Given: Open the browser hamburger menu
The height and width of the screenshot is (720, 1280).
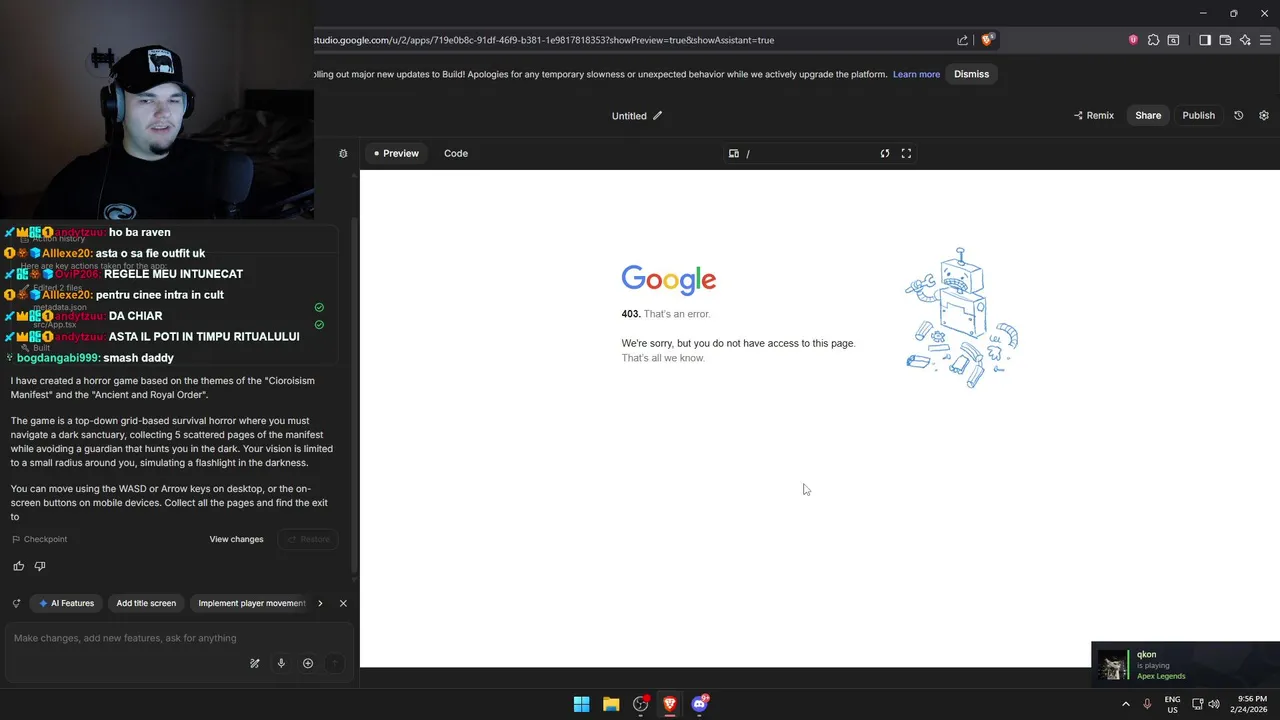Looking at the screenshot, I should pos(1265,40).
